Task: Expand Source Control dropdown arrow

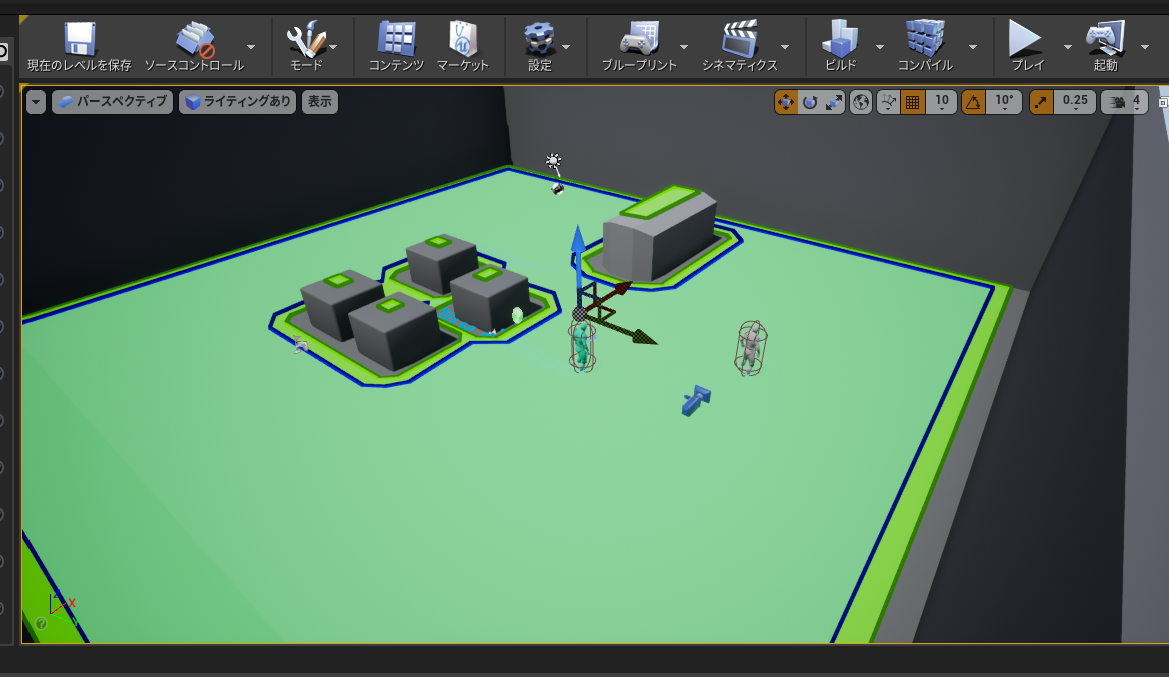Action: (251, 47)
